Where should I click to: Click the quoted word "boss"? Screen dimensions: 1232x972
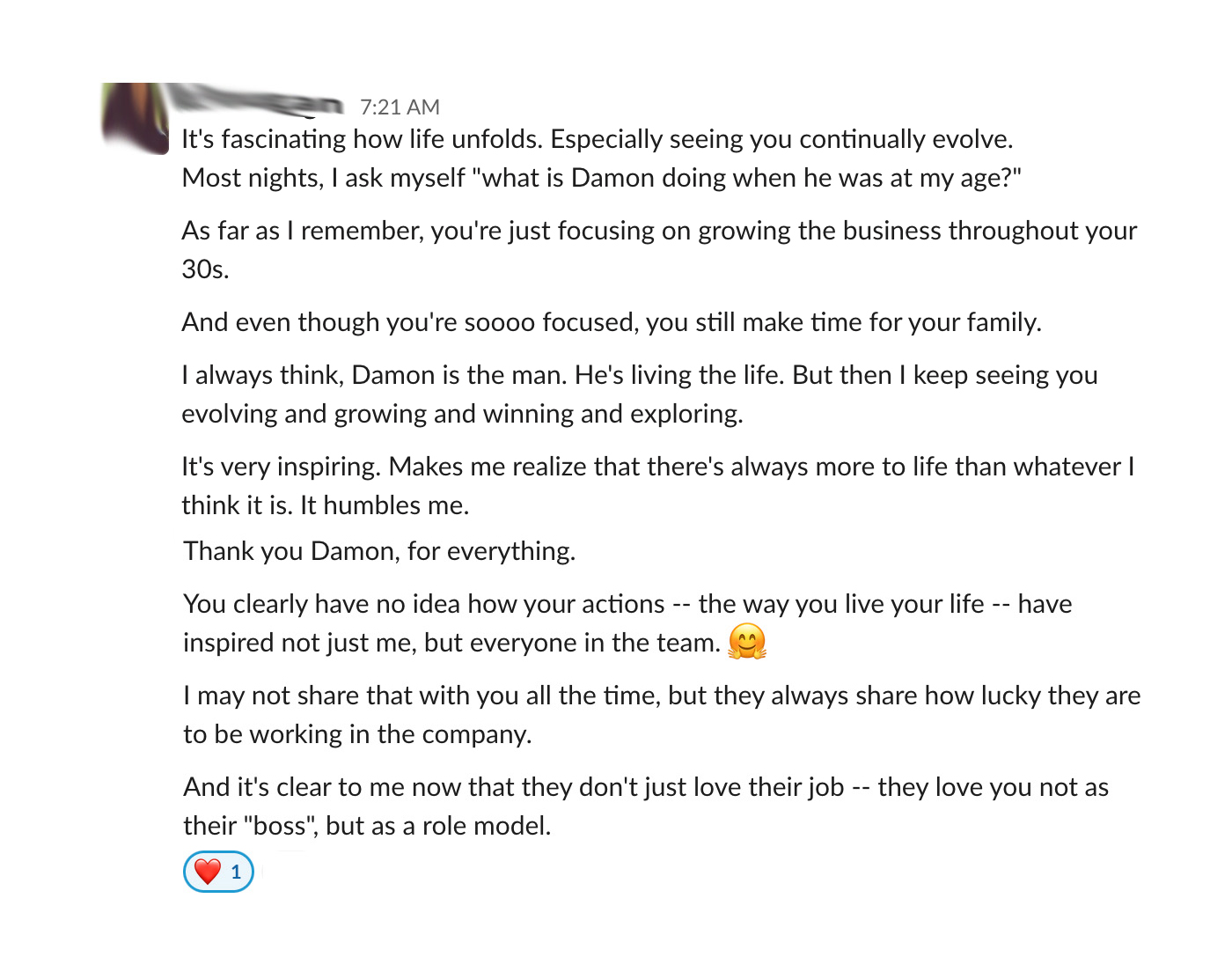(x=279, y=826)
